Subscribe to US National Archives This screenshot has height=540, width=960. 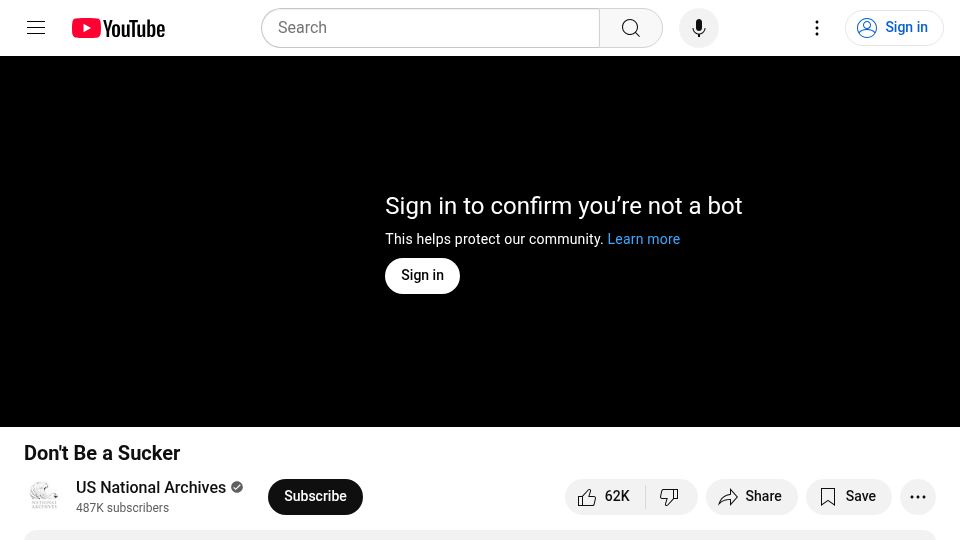(x=315, y=497)
